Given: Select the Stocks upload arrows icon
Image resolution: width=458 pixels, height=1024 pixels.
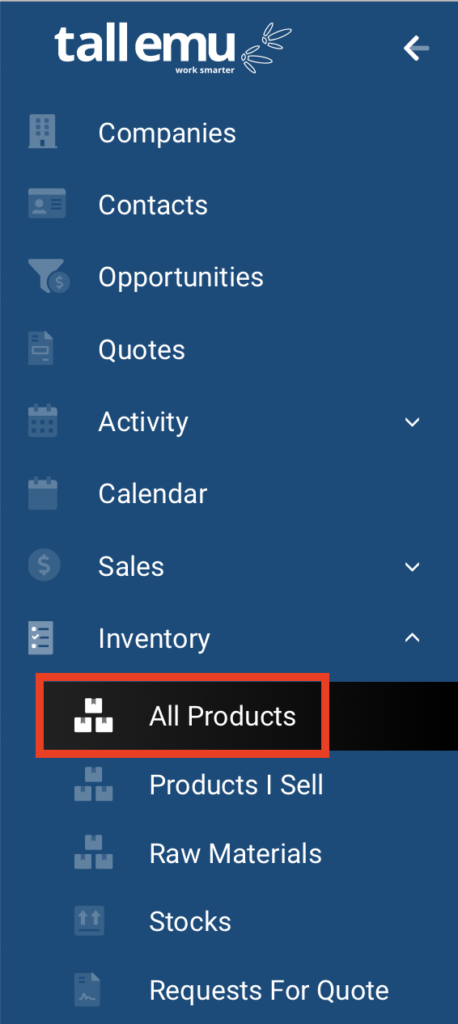Looking at the screenshot, I should pos(88,921).
